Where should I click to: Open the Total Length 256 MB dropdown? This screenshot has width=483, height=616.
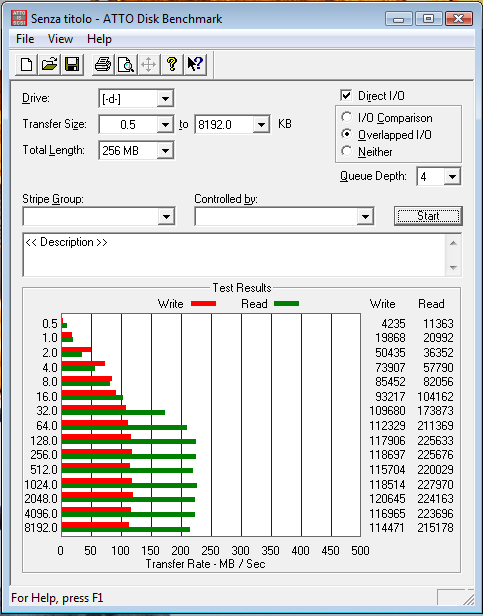click(165, 150)
